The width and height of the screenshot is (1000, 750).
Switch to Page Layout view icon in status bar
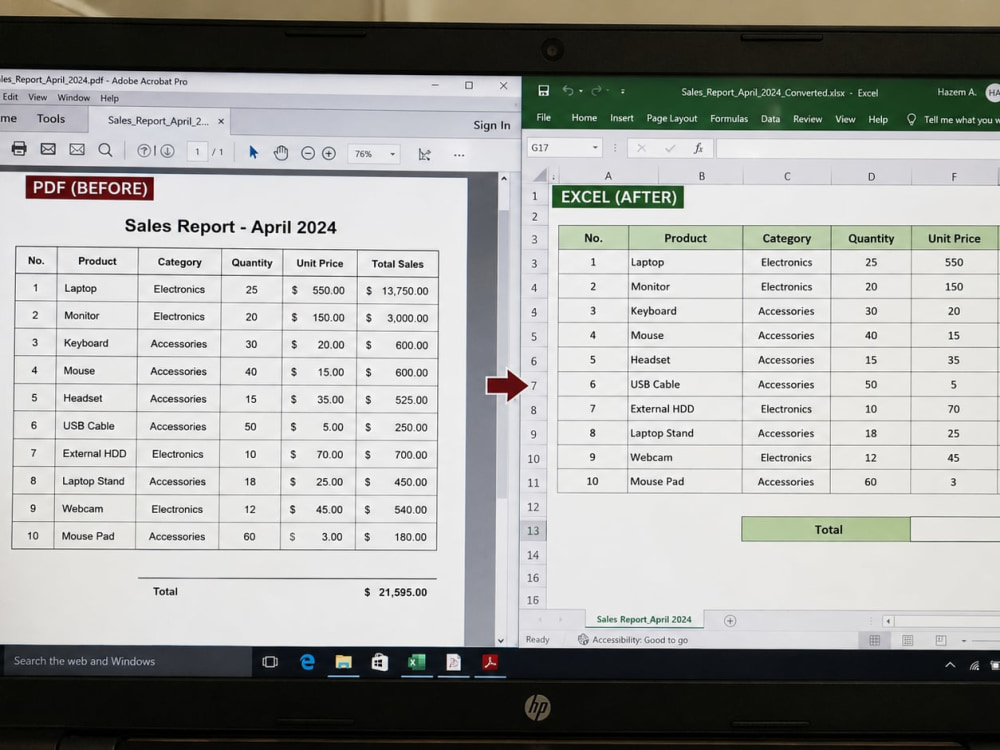pyautogui.click(x=908, y=640)
